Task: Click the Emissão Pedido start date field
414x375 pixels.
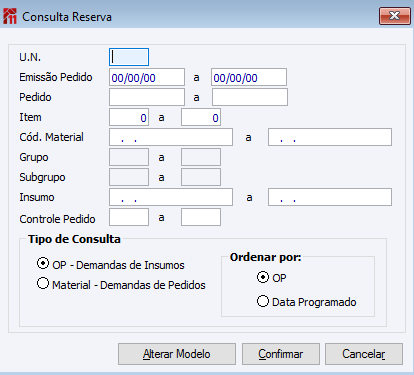Action: pos(147,77)
